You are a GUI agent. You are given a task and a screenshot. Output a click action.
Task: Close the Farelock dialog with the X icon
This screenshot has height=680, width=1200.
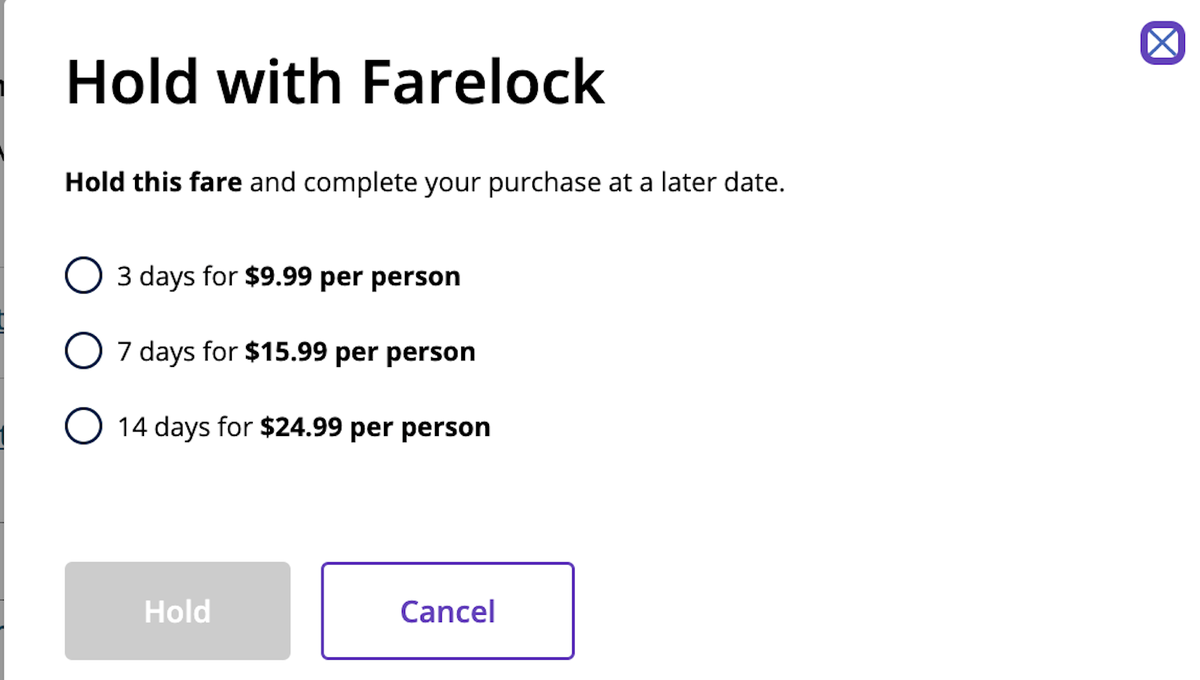click(x=1162, y=43)
